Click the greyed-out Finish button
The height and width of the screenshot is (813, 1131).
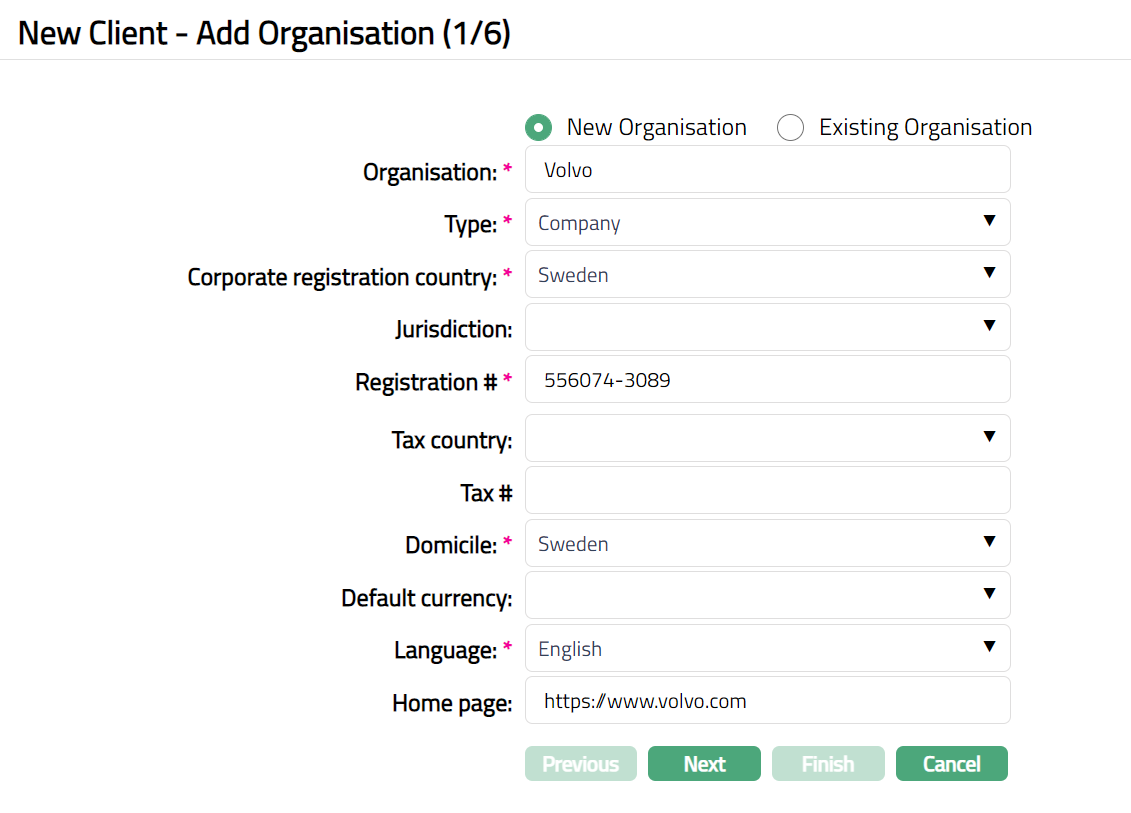pyautogui.click(x=828, y=764)
